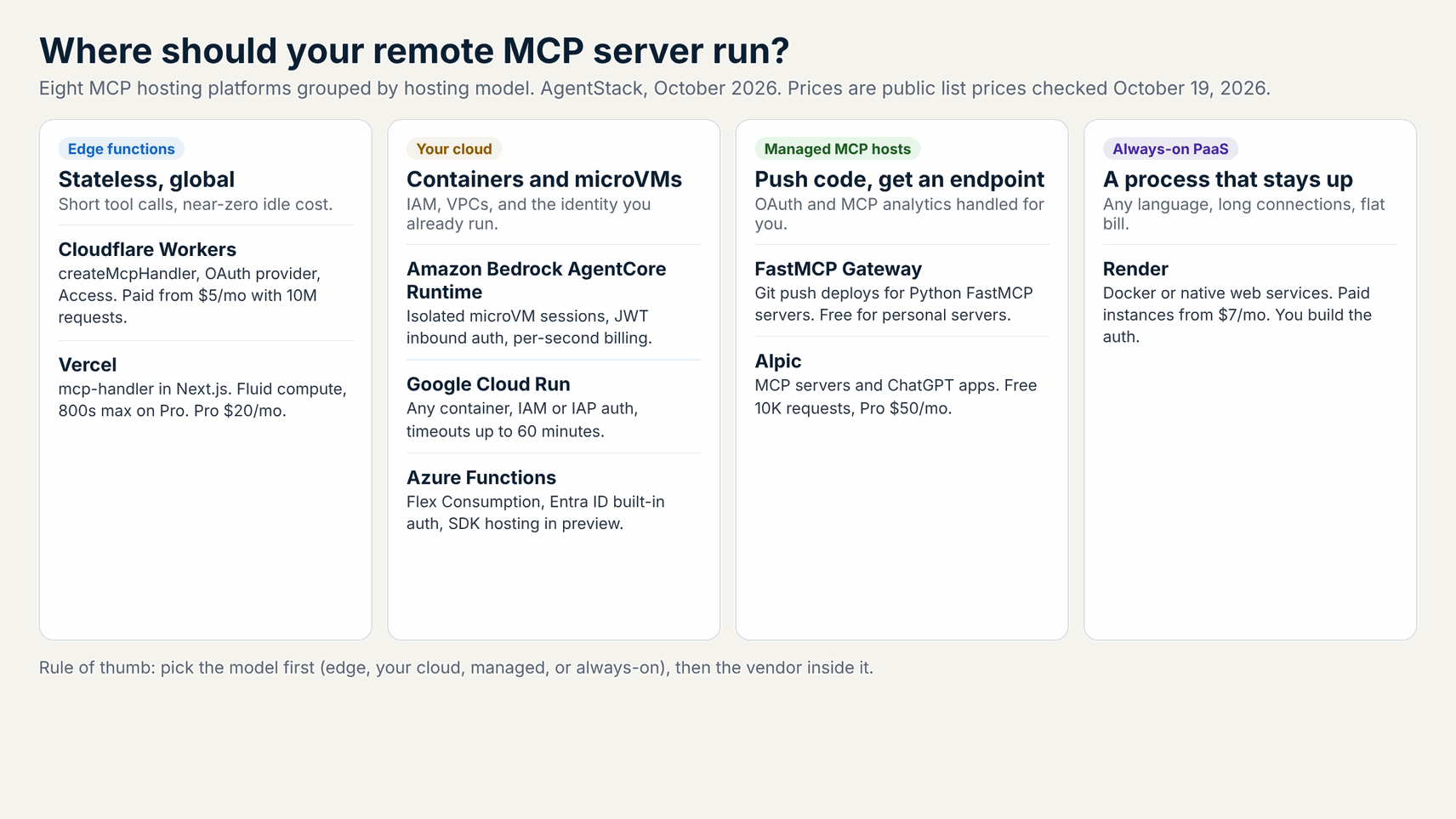The image size is (1456, 819).
Task: Click the subtitle starting 'Eight MCP hosting platforms'
Action: coord(655,88)
